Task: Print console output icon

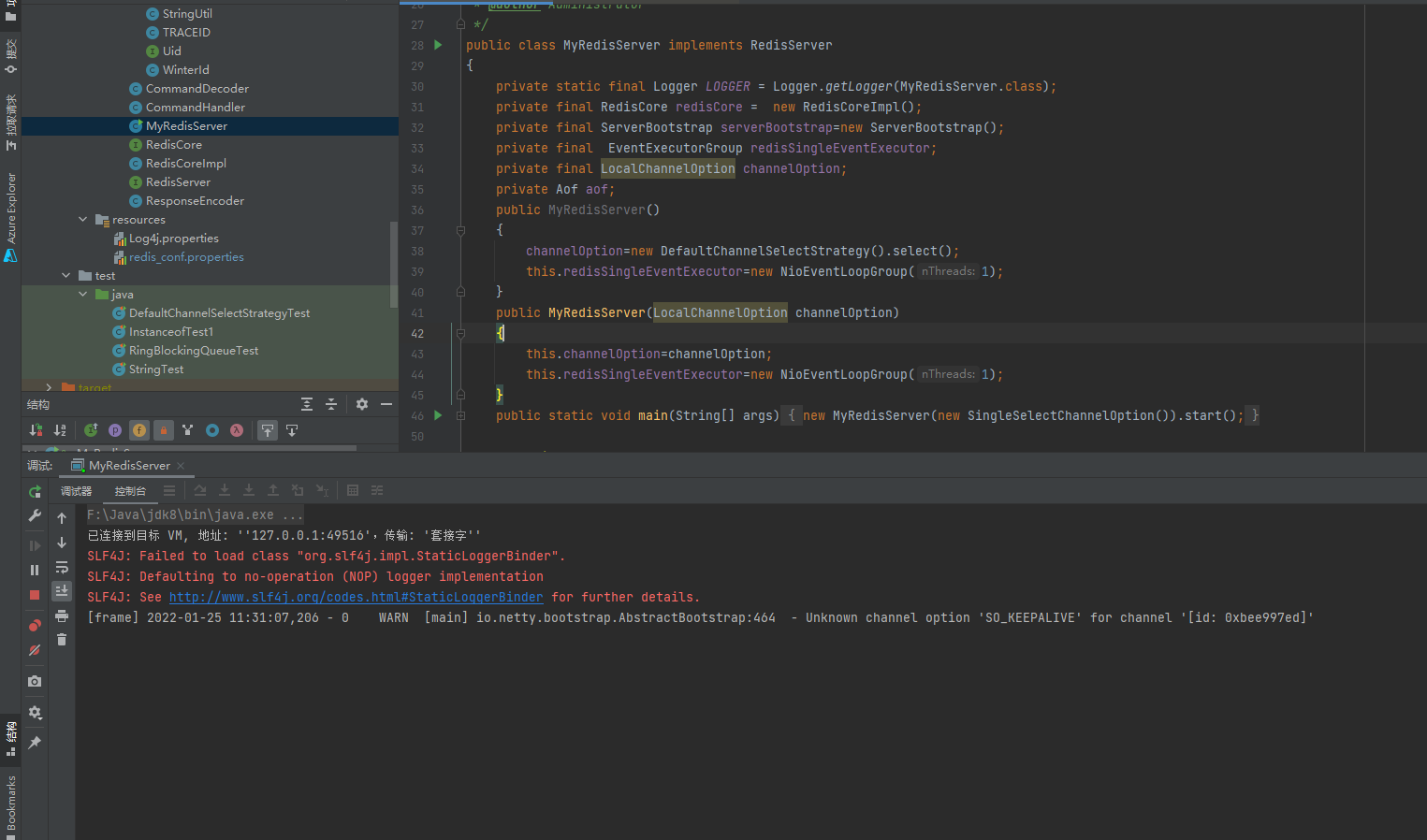Action: tap(62, 616)
